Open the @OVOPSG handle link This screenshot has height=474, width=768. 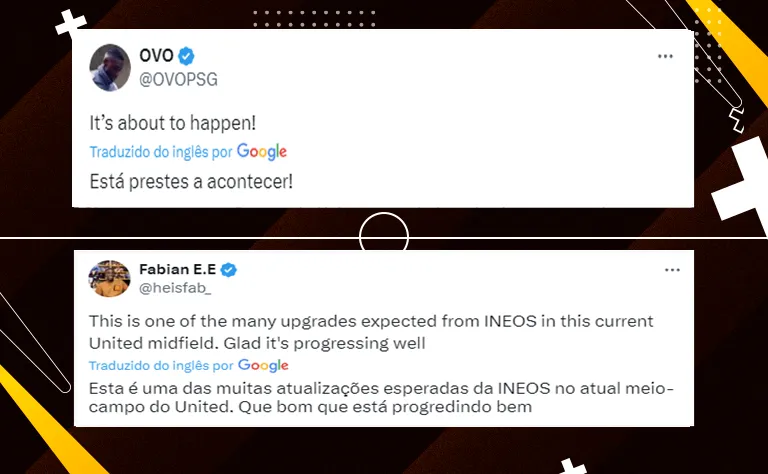click(x=178, y=79)
